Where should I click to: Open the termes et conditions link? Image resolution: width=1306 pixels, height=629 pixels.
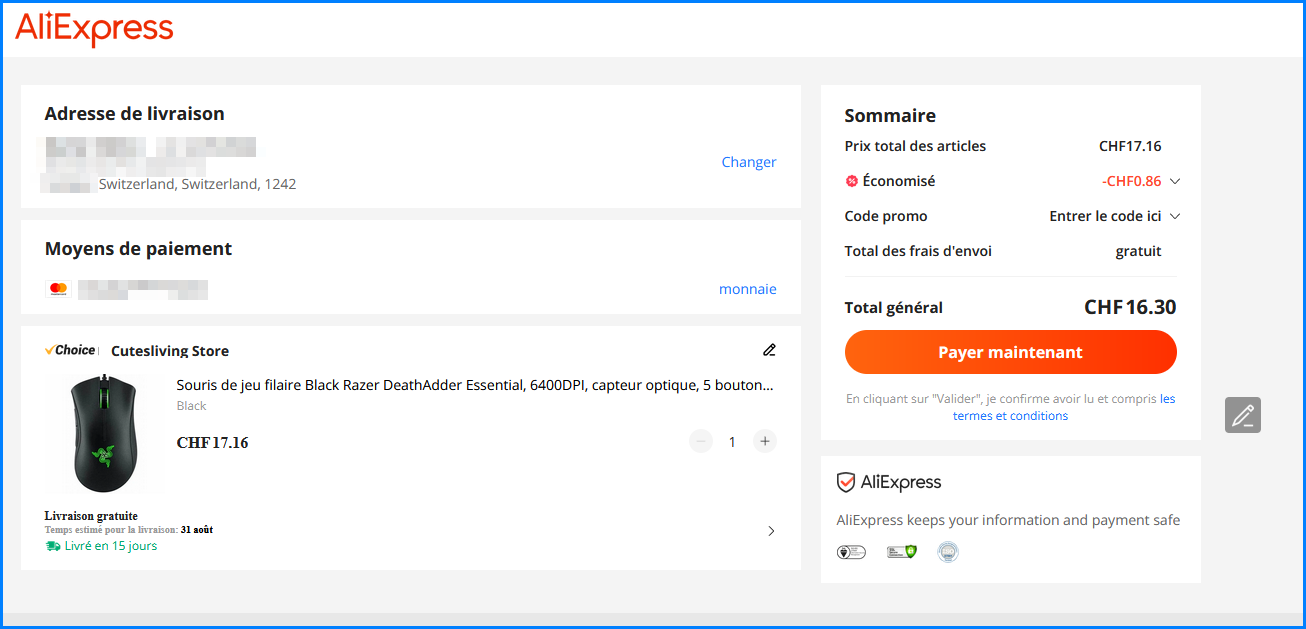tap(1010, 416)
